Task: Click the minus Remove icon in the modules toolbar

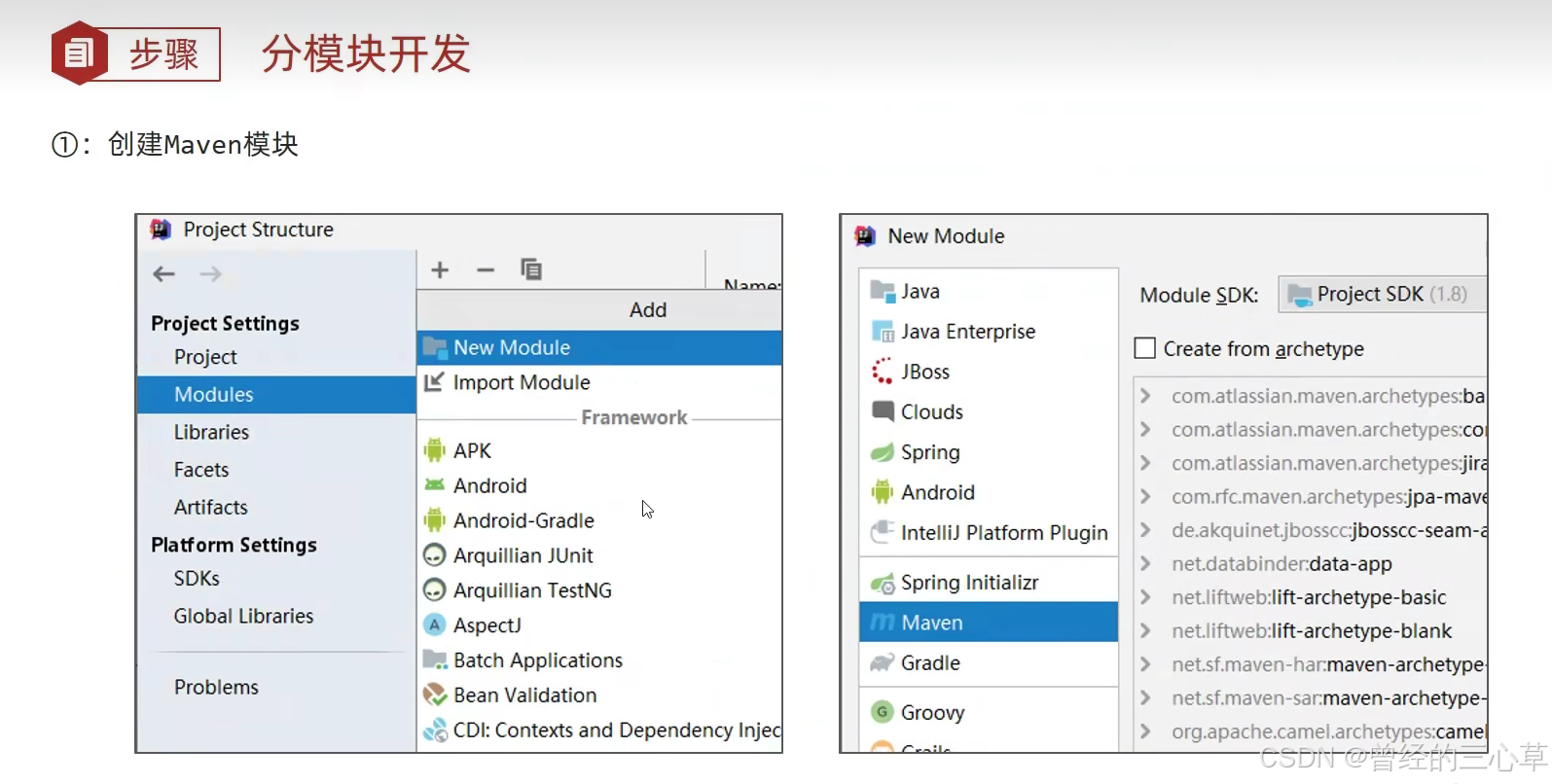Action: (486, 269)
